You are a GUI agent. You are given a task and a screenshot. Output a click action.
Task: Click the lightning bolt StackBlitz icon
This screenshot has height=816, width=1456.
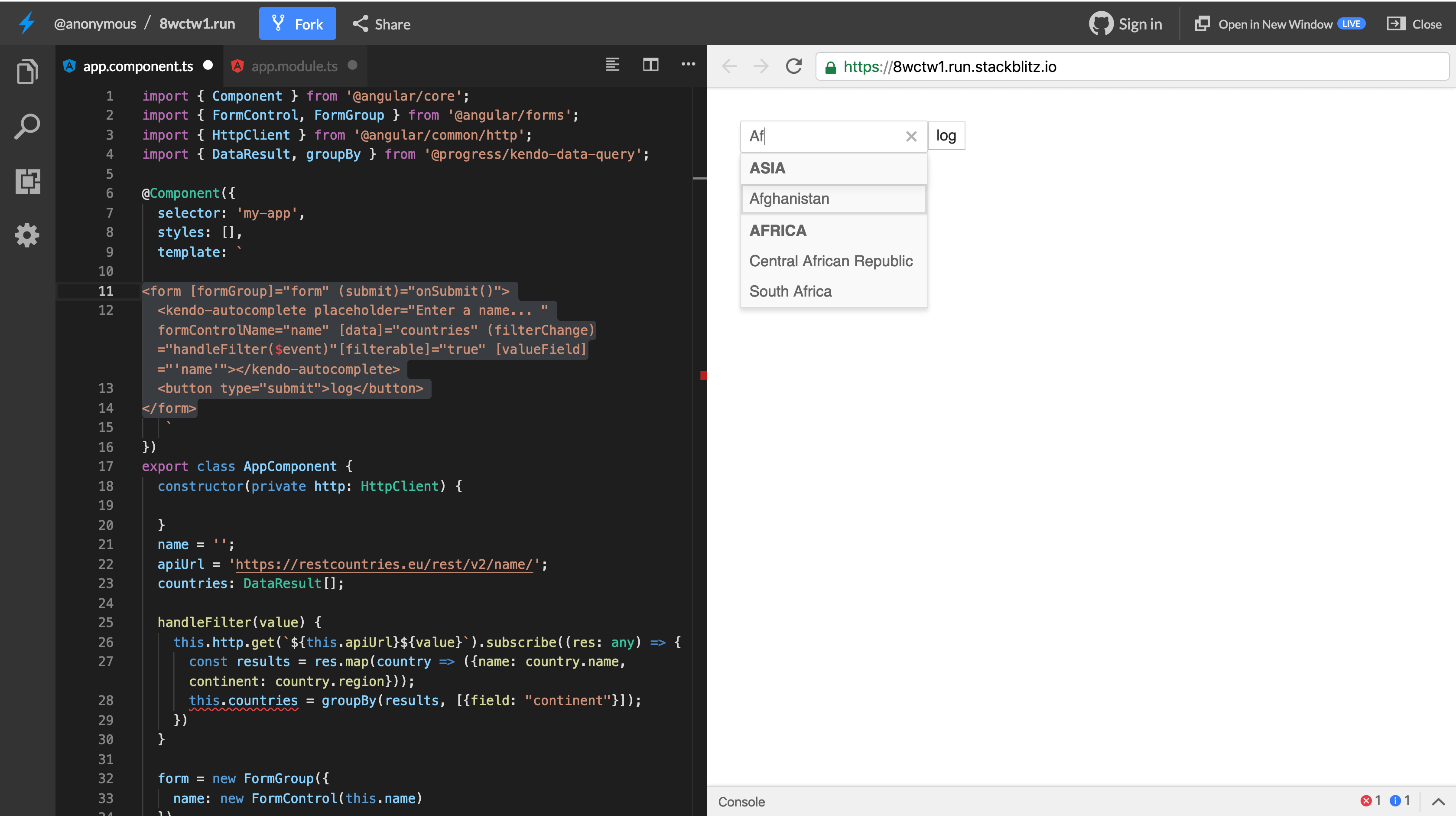[26, 23]
